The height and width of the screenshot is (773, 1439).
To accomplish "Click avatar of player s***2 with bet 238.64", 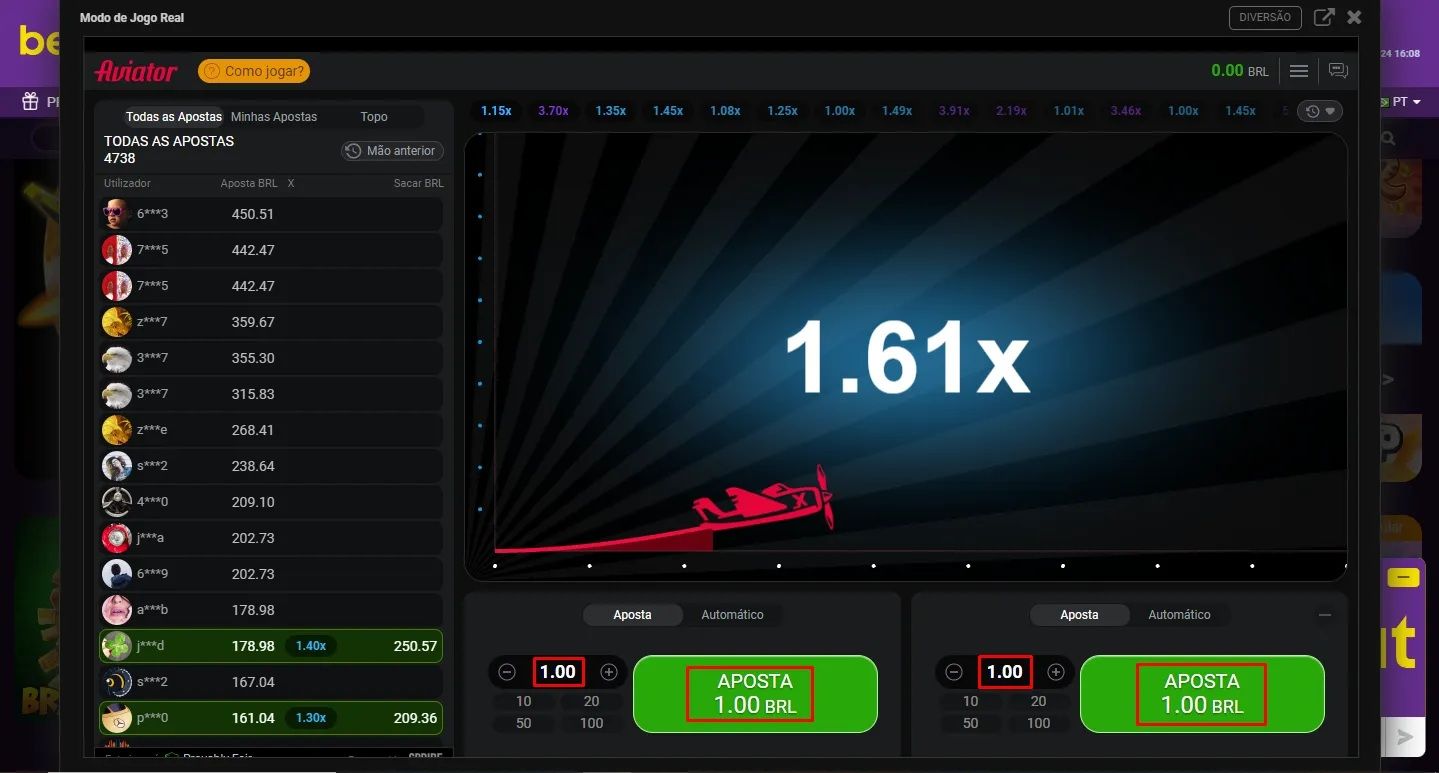I will pos(117,466).
